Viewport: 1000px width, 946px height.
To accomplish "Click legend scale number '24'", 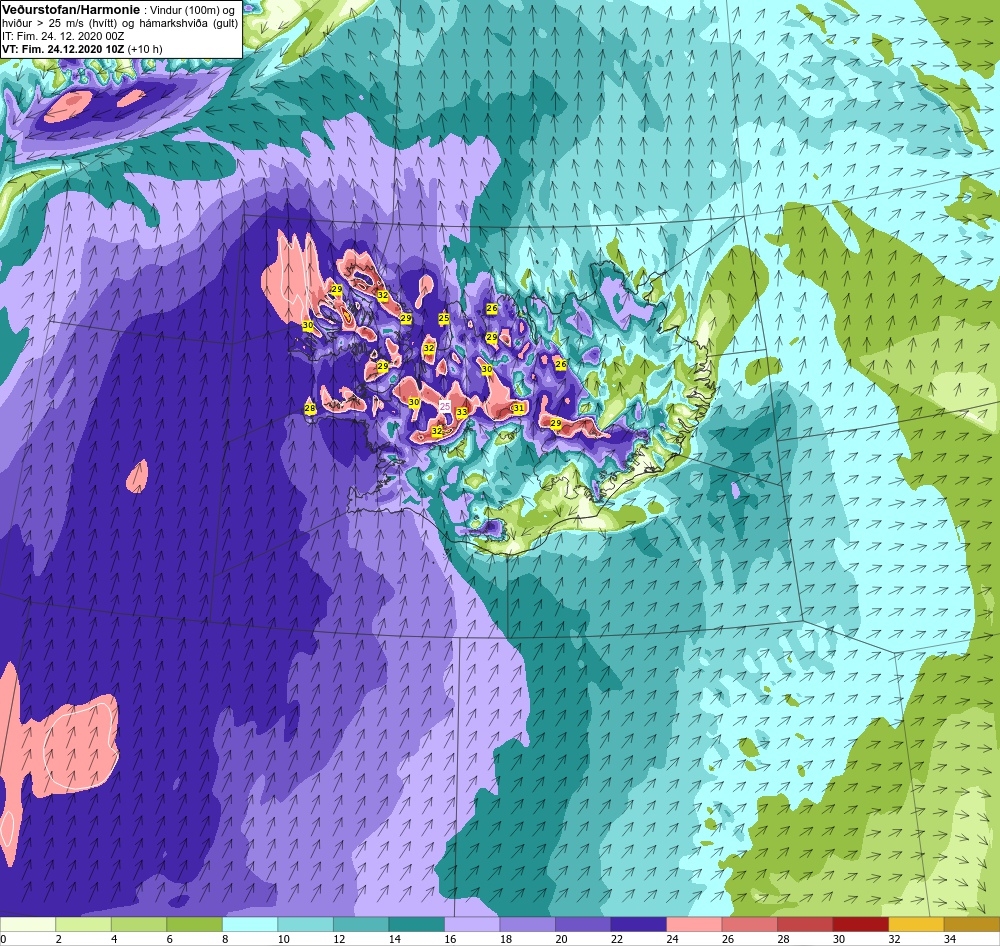I will 672,939.
